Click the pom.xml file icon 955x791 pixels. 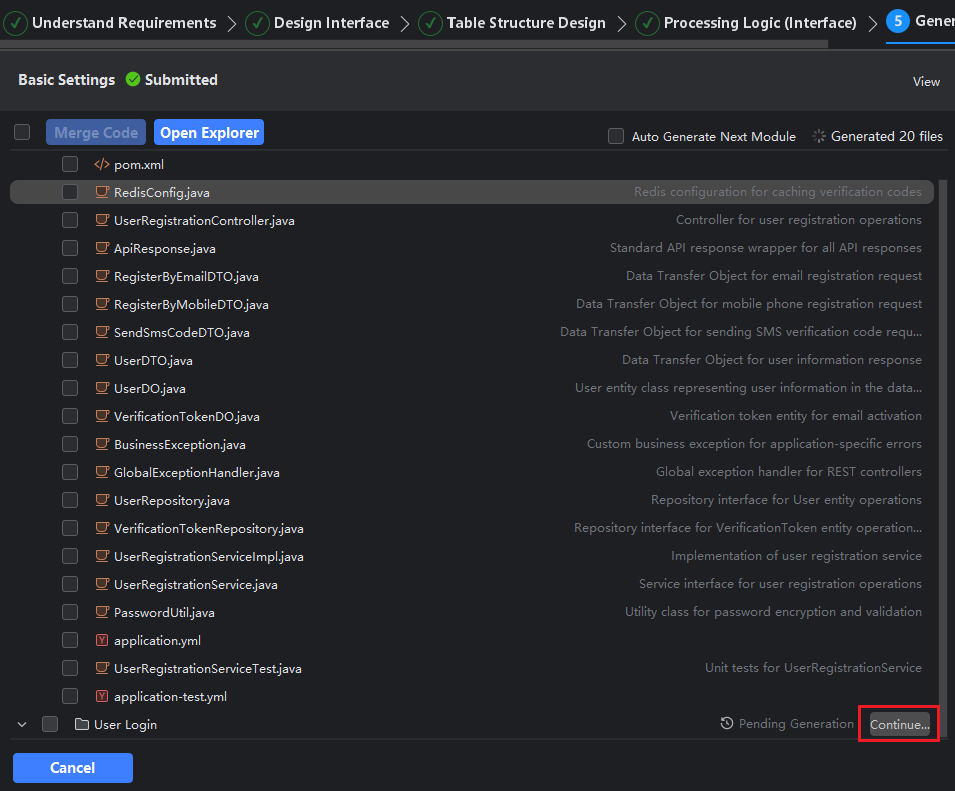[101, 164]
